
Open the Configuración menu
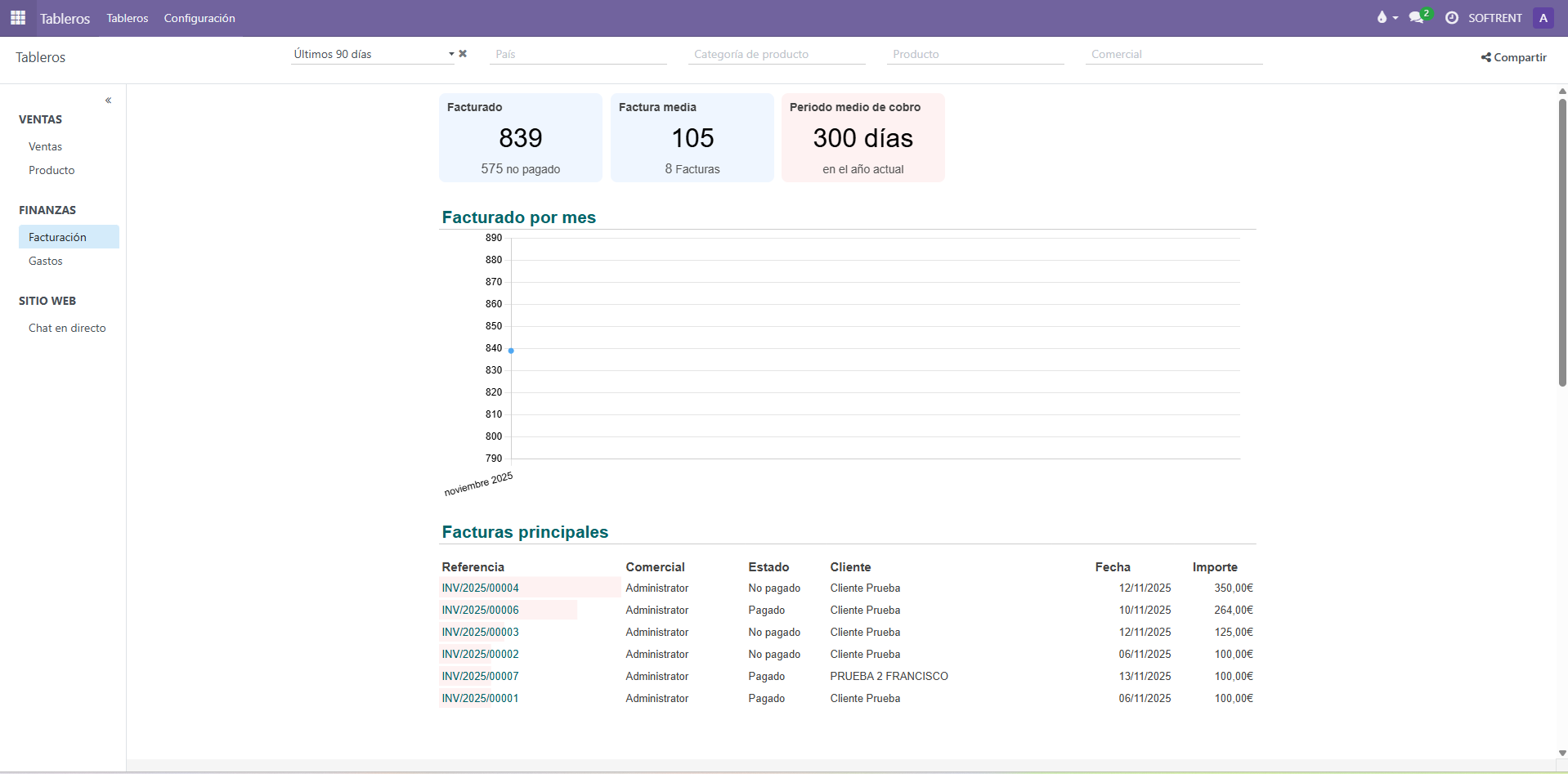coord(199,18)
